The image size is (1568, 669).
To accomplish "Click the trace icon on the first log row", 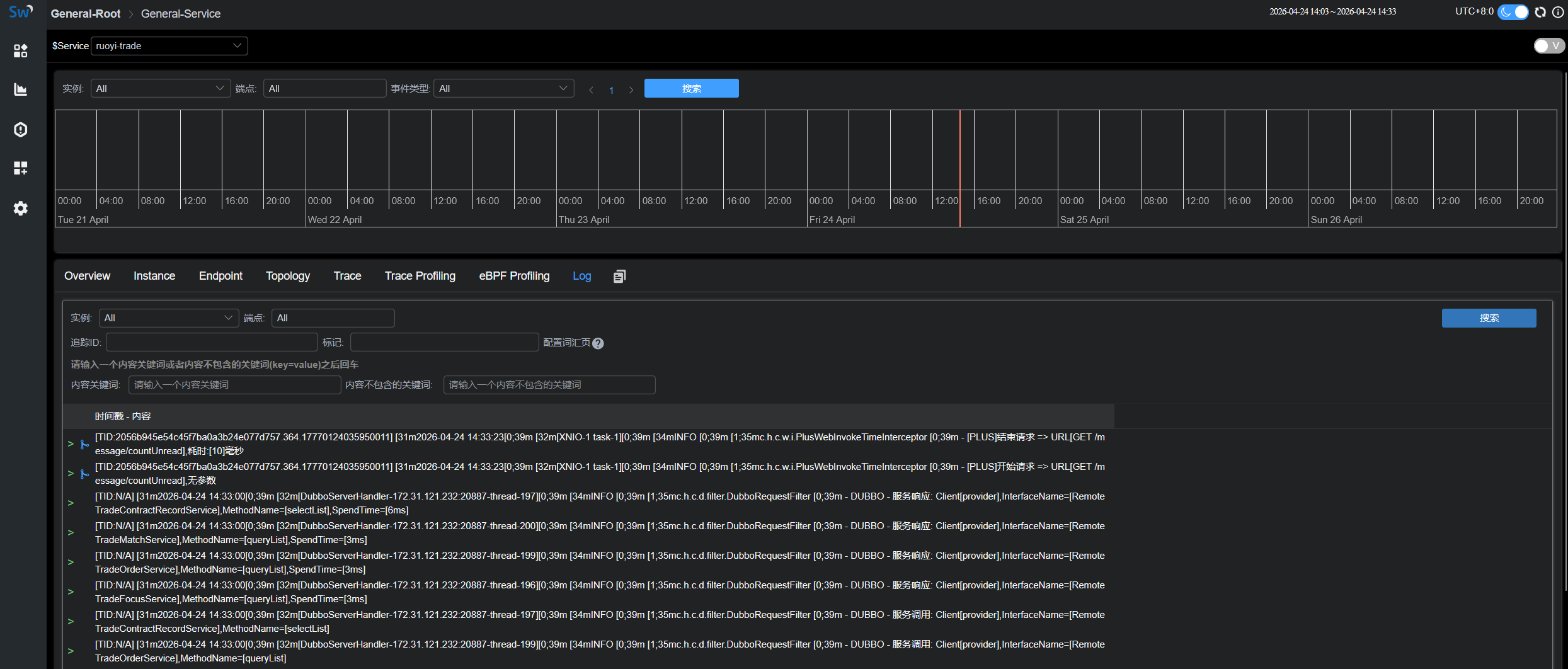I will [84, 445].
